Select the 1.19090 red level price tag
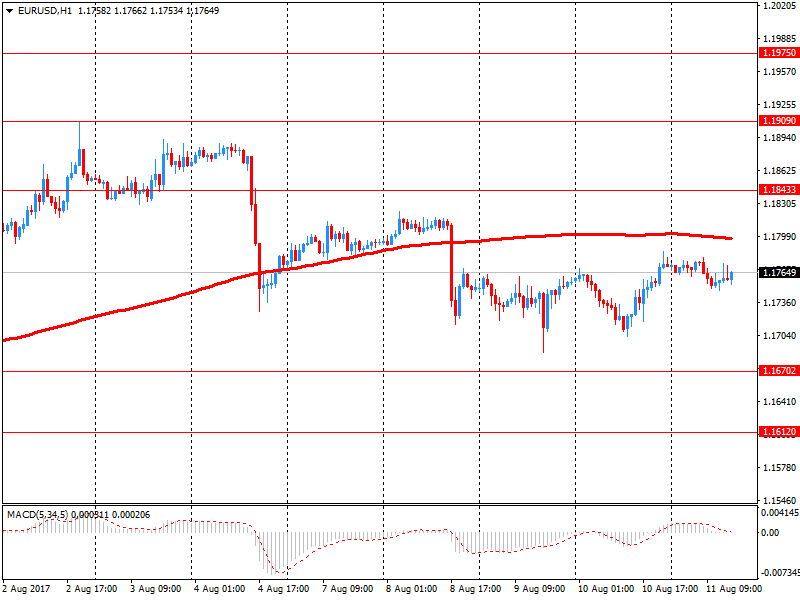This screenshot has width=800, height=600. click(x=779, y=121)
